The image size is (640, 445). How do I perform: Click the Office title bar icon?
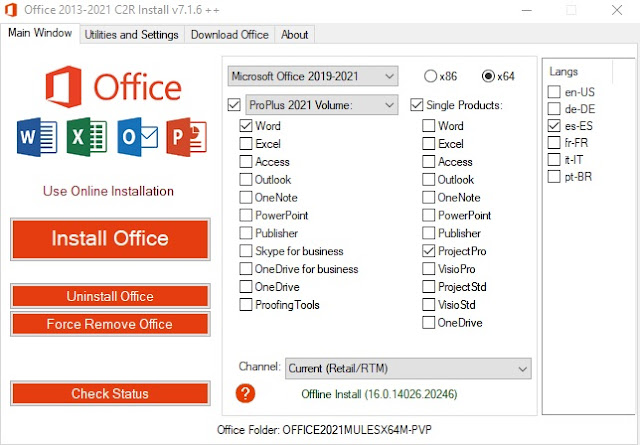click(11, 10)
